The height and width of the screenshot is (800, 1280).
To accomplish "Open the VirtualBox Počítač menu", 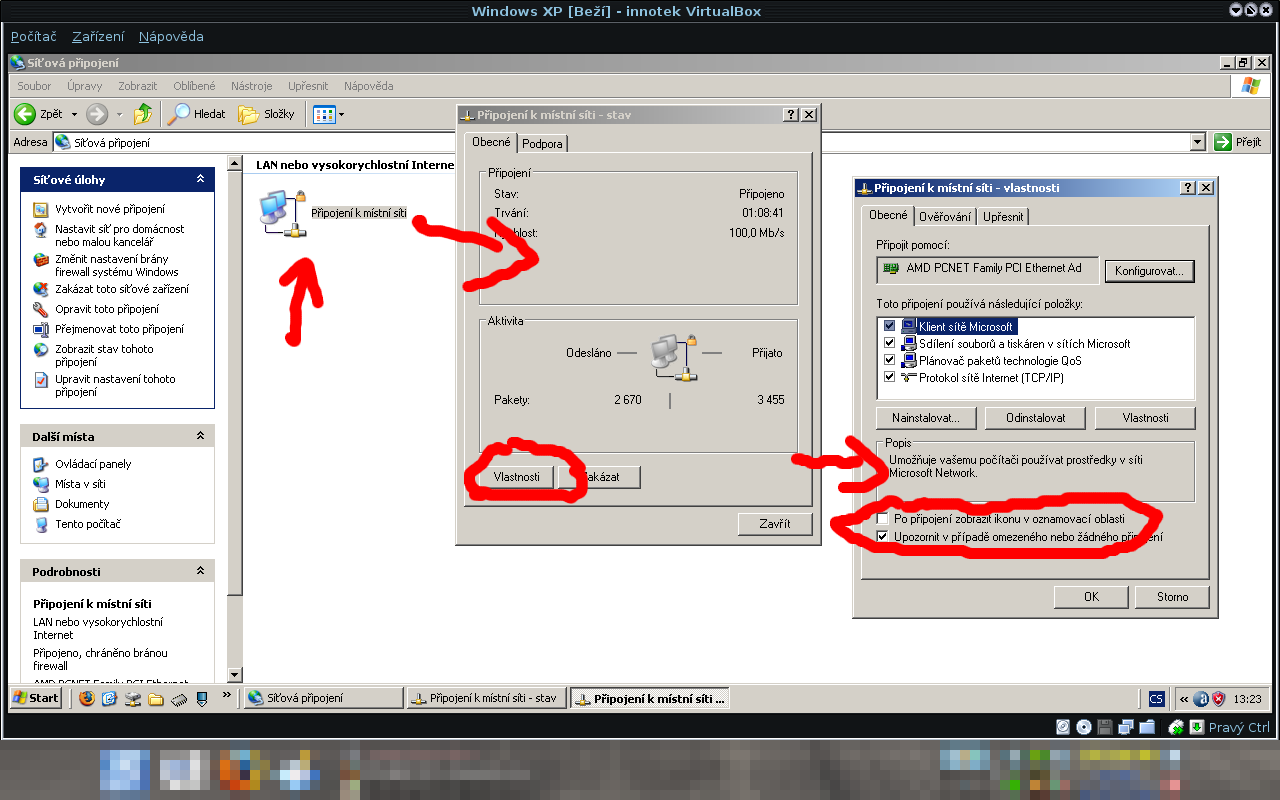I will [34, 37].
